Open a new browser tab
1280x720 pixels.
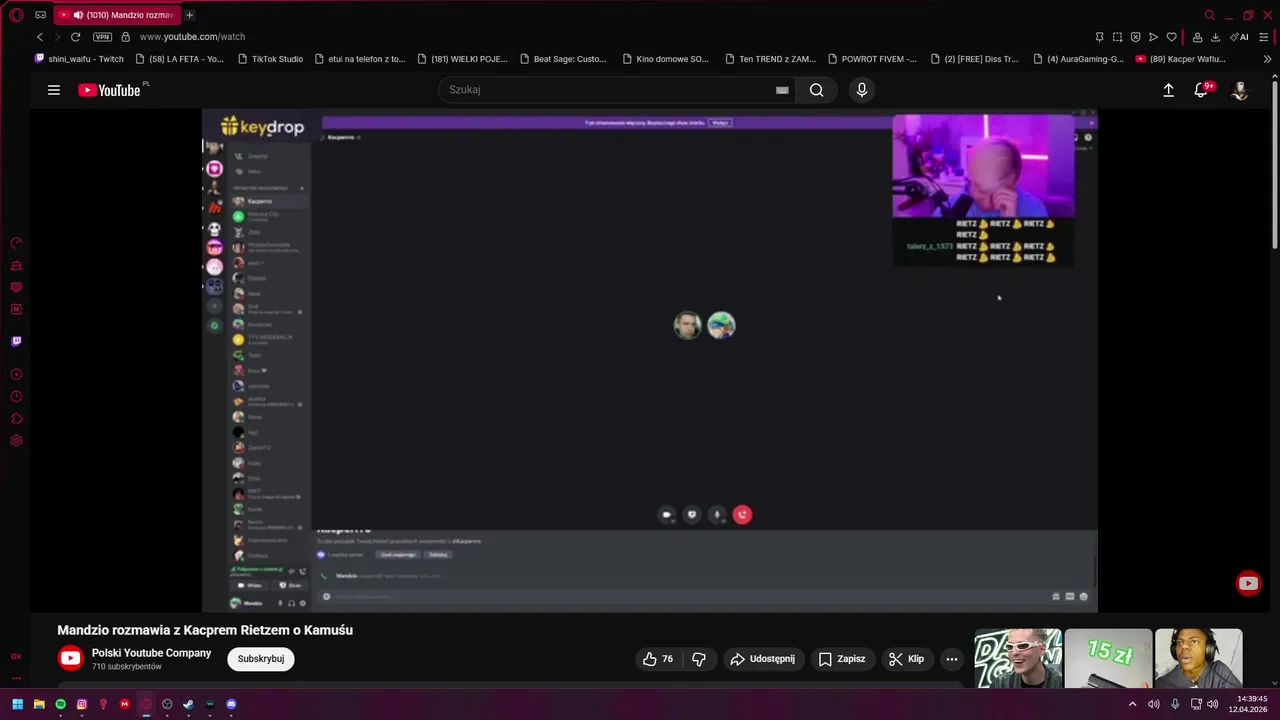(x=189, y=15)
